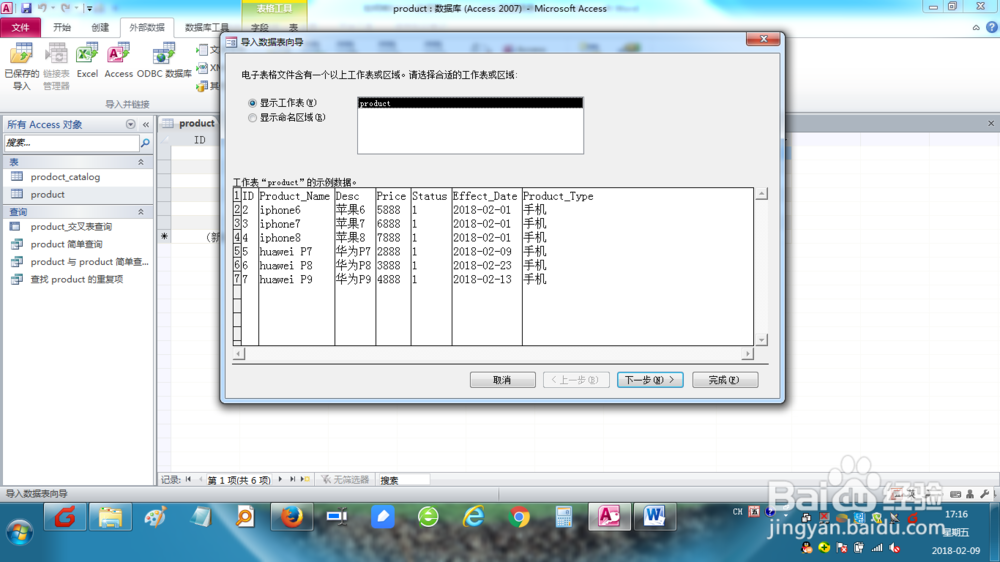
Task: Open the Quick Access Toolbar customize dropdown
Action: click(x=89, y=8)
